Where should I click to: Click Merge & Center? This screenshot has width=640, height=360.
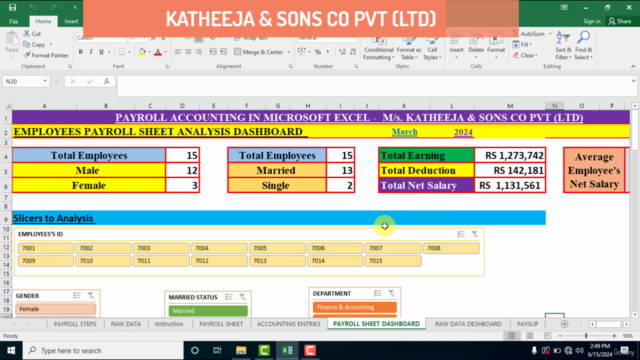point(259,52)
